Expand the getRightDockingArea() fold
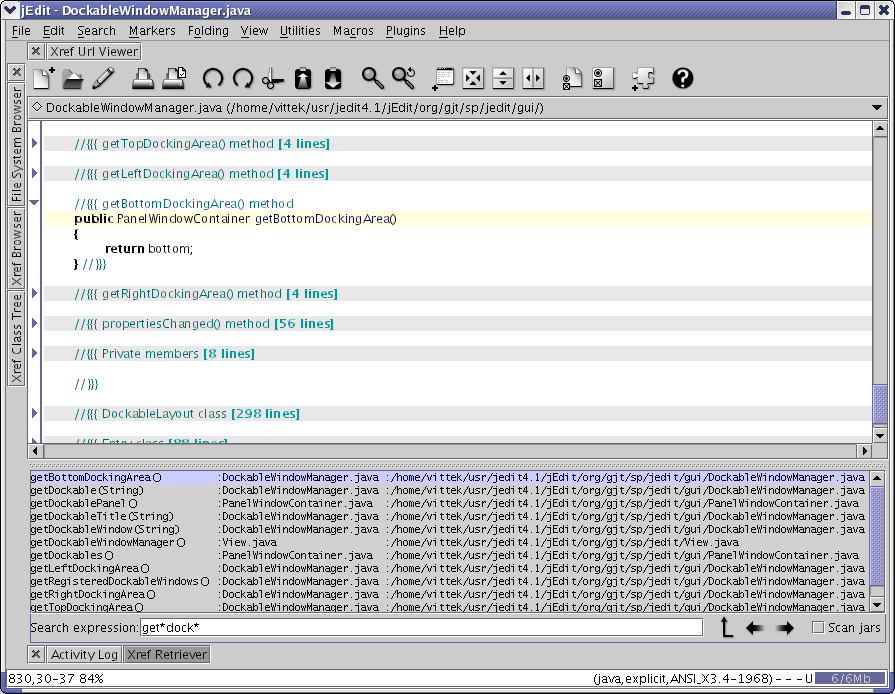This screenshot has height=694, width=895. click(x=34, y=293)
